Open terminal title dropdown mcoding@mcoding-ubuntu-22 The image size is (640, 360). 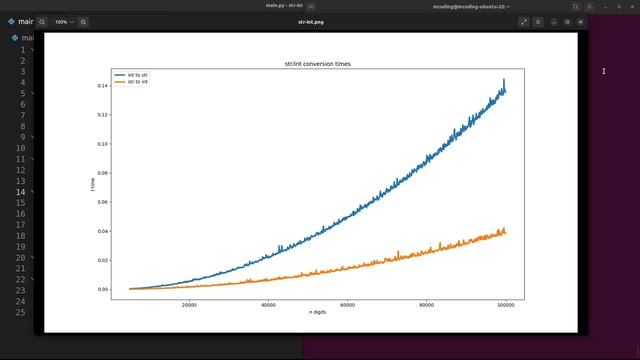coord(471,7)
